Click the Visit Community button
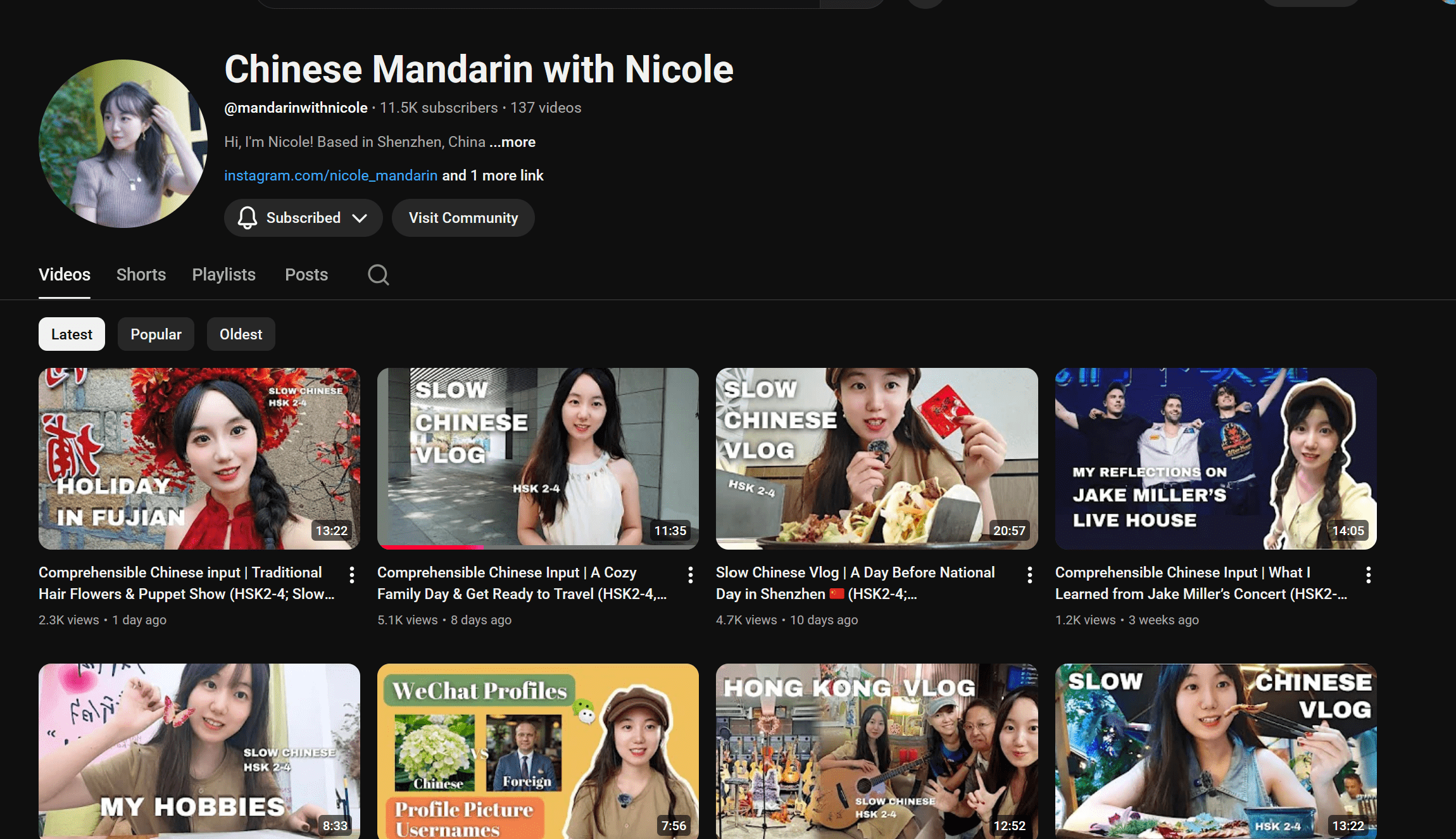Screen dimensions: 1456x839 [x=463, y=218]
